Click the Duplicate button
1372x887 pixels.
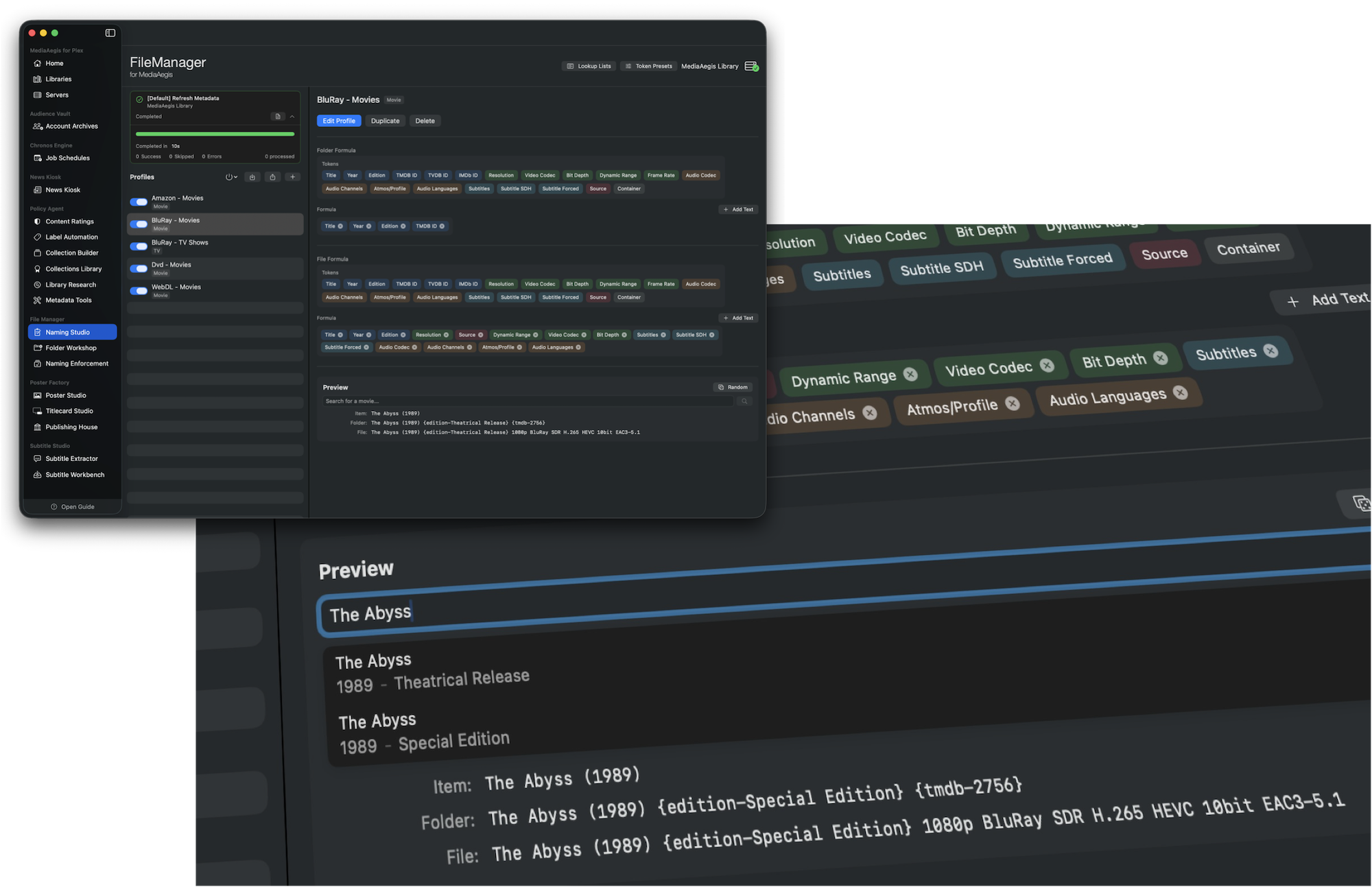coord(385,121)
